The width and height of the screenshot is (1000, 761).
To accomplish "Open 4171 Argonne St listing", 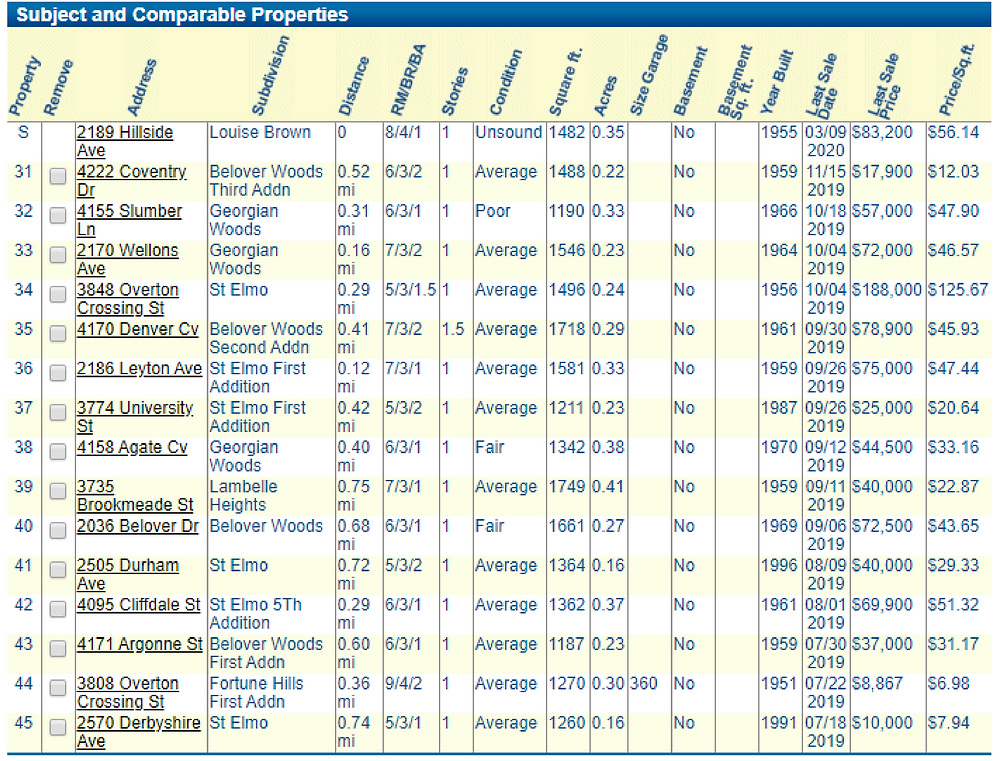I will [x=140, y=644].
